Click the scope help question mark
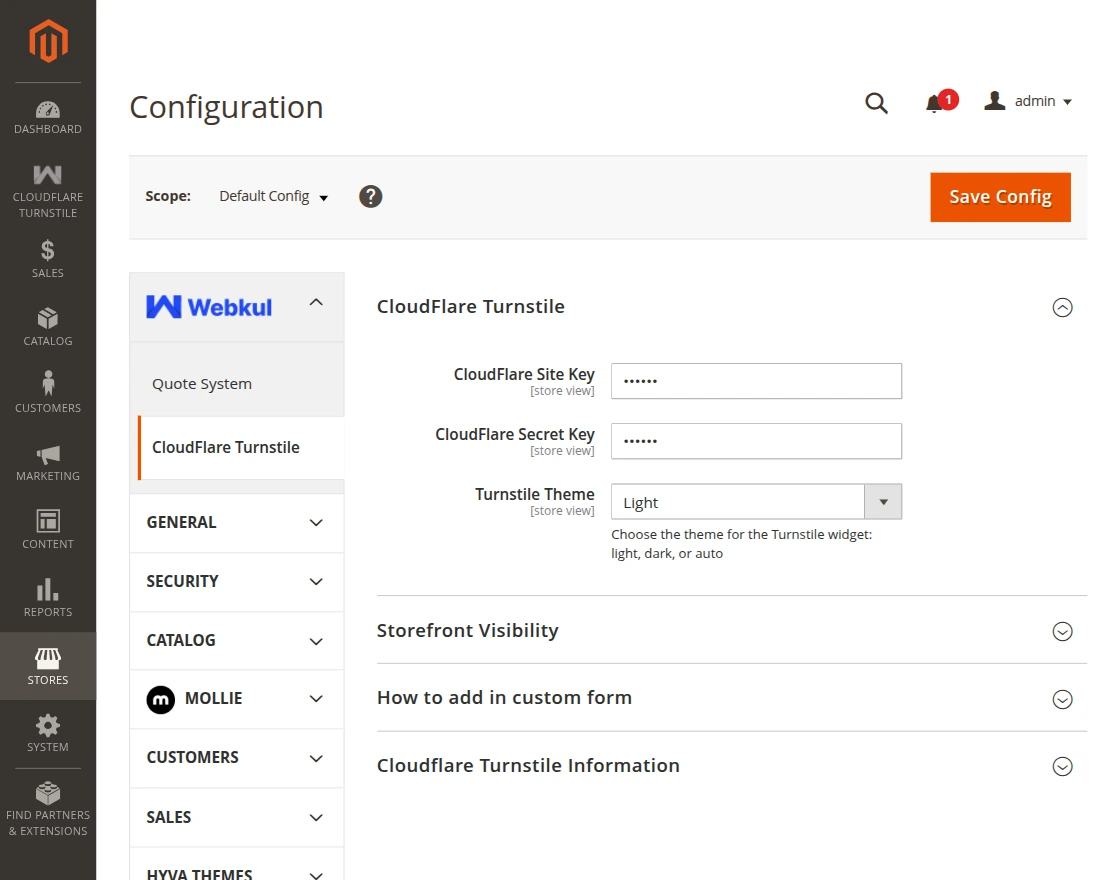The image size is (1120, 880). (370, 196)
